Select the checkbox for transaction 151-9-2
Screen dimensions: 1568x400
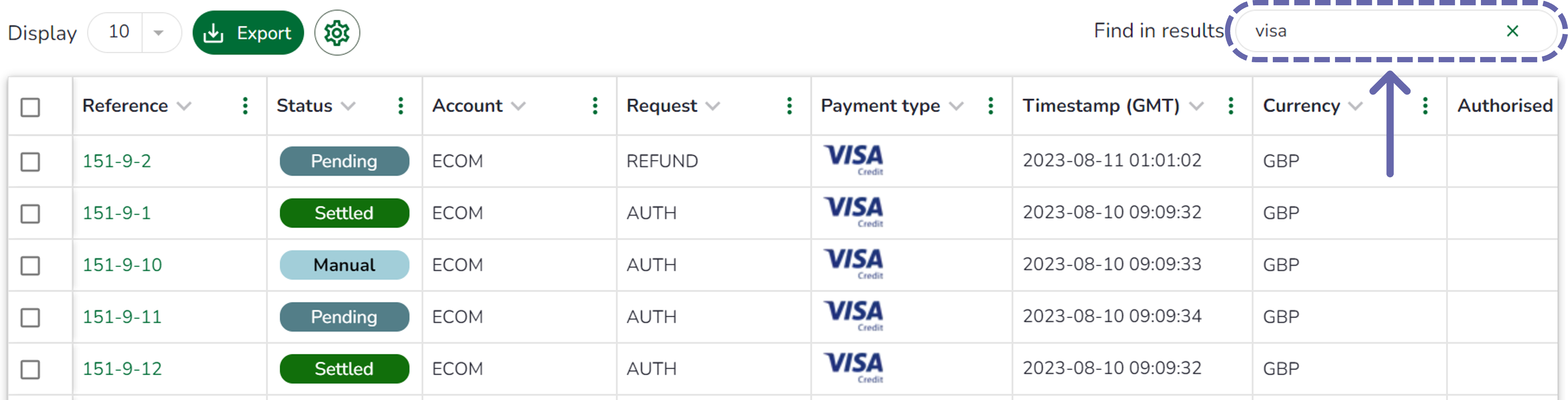[31, 162]
